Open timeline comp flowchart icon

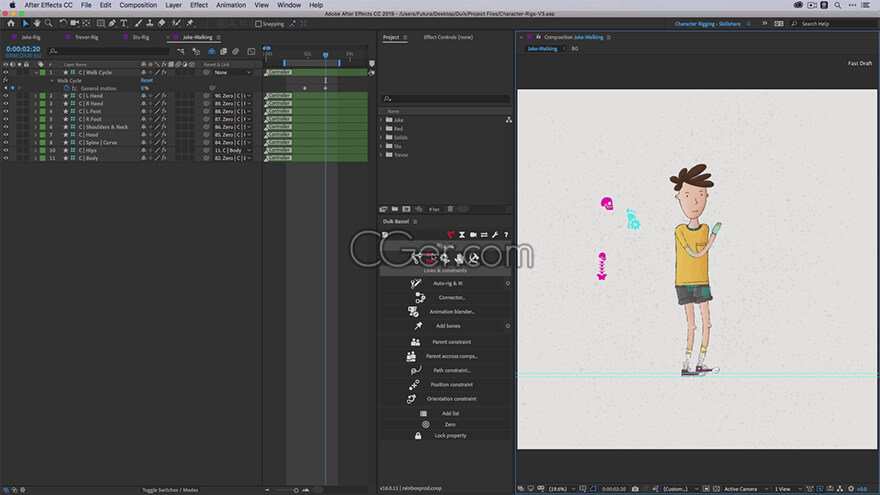point(181,51)
